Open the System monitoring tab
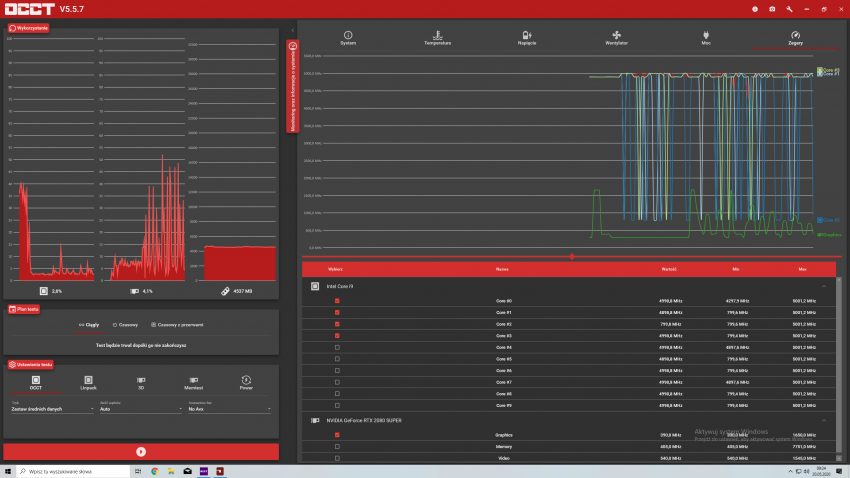 348,38
